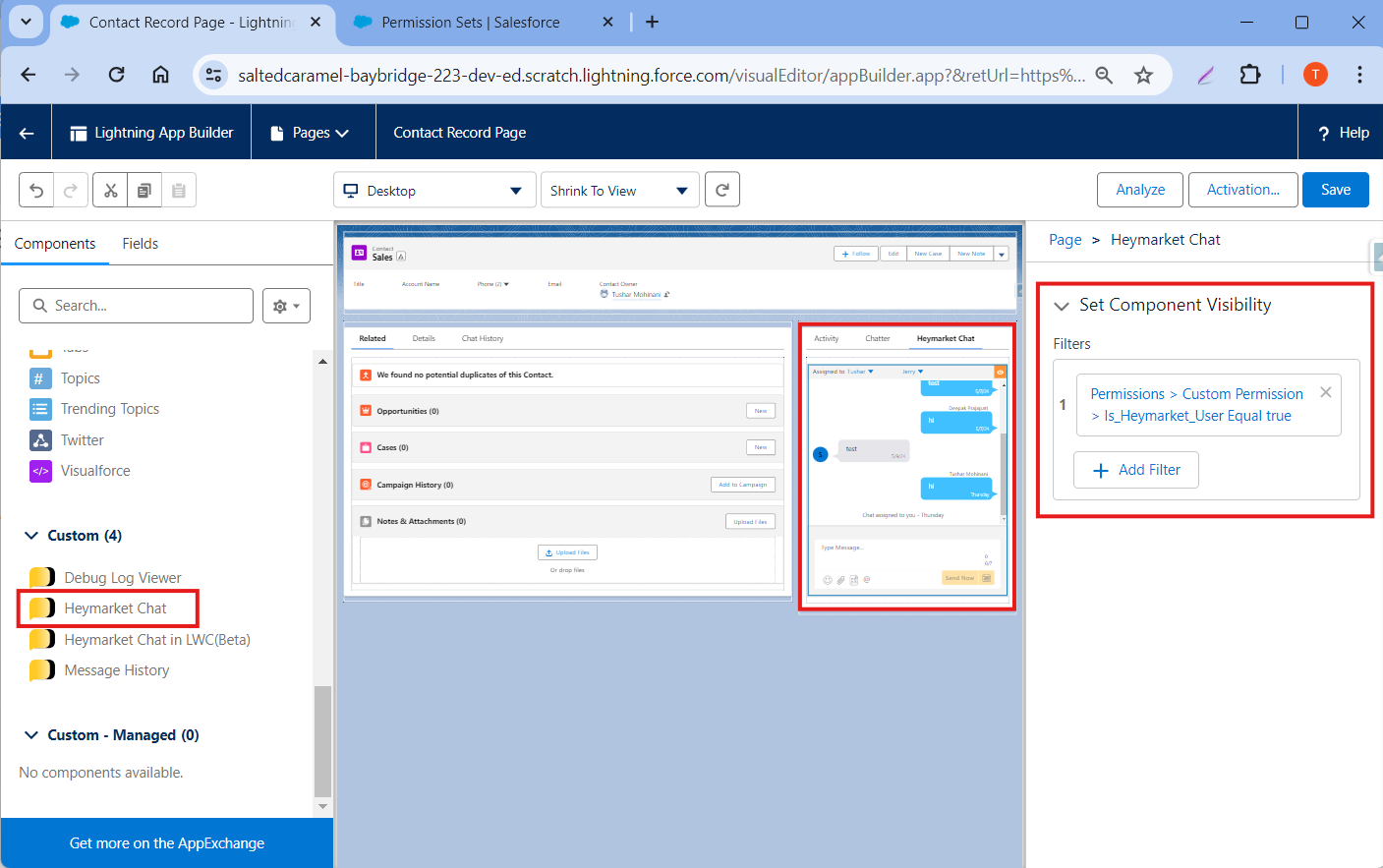Click zoom magnifier in address bar
Screen dimensions: 1383x868
click(1105, 75)
